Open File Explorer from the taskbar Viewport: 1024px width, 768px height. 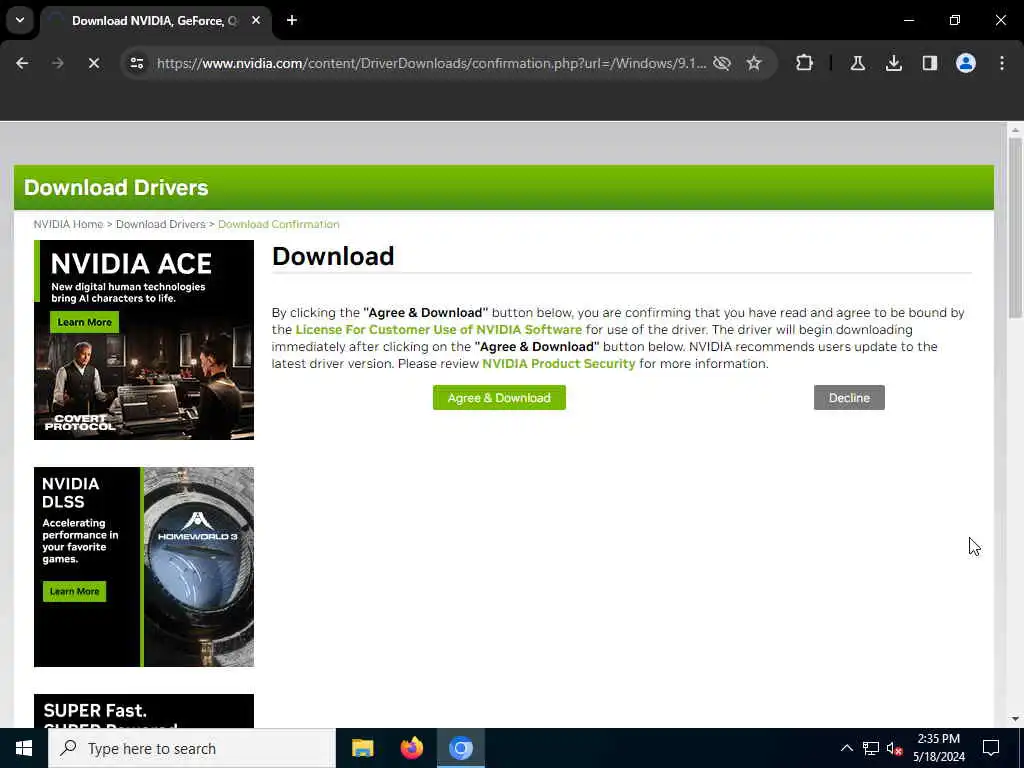(362, 748)
